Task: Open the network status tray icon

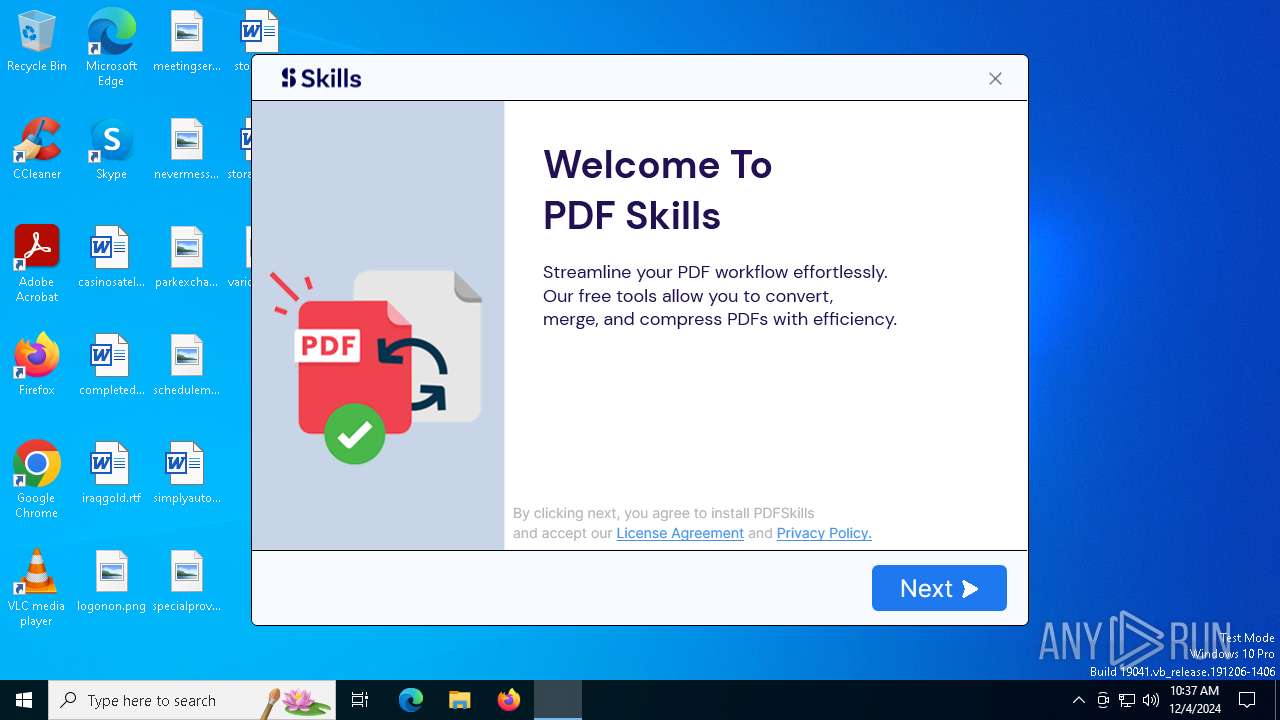Action: pyautogui.click(x=1127, y=700)
